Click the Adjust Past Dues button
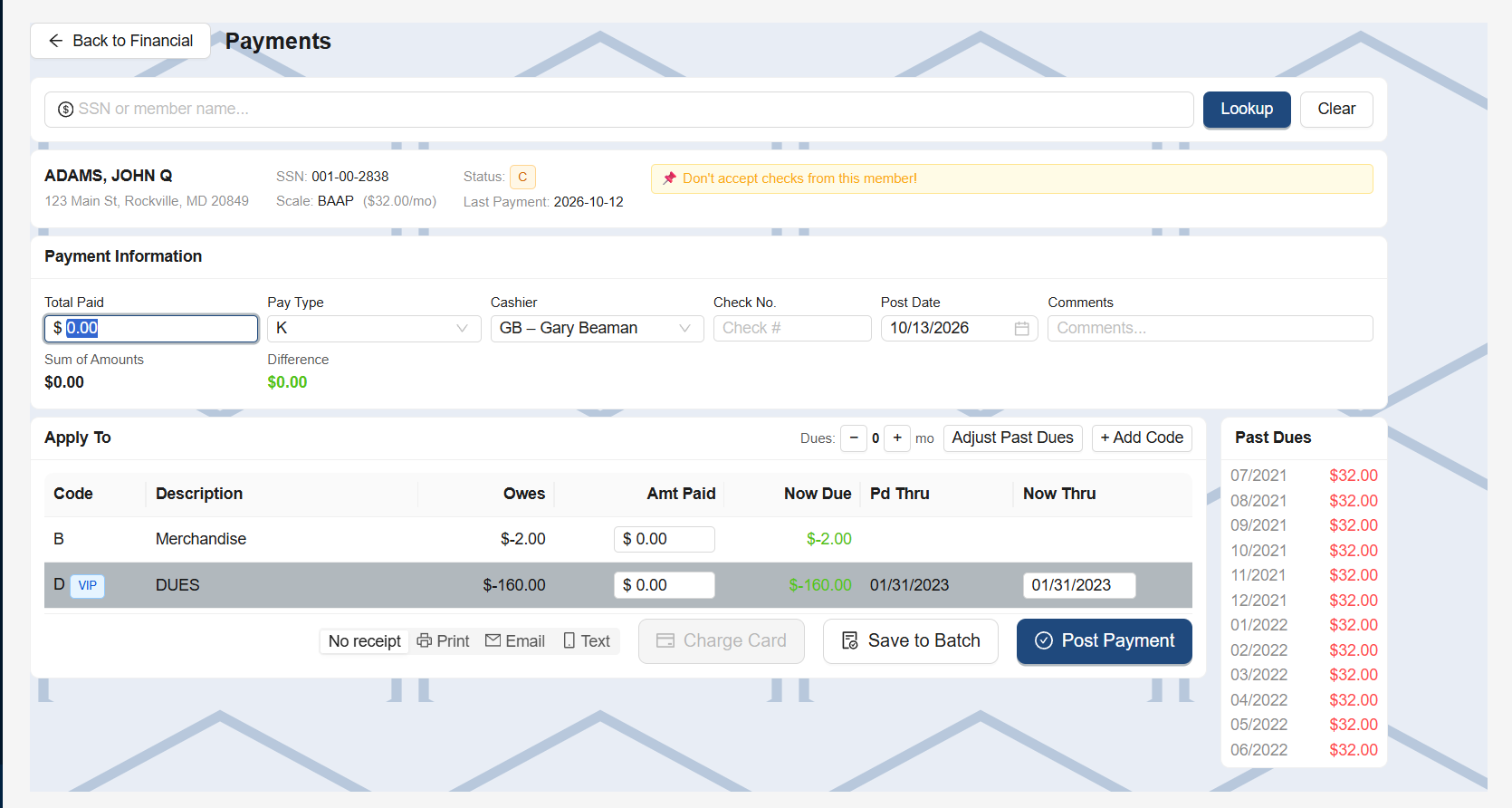Viewport: 1512px width, 808px height. [1012, 438]
